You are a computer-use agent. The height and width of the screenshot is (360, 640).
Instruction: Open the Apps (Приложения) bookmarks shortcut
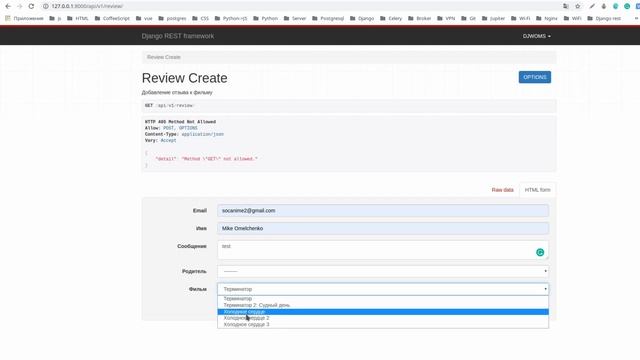pos(24,18)
